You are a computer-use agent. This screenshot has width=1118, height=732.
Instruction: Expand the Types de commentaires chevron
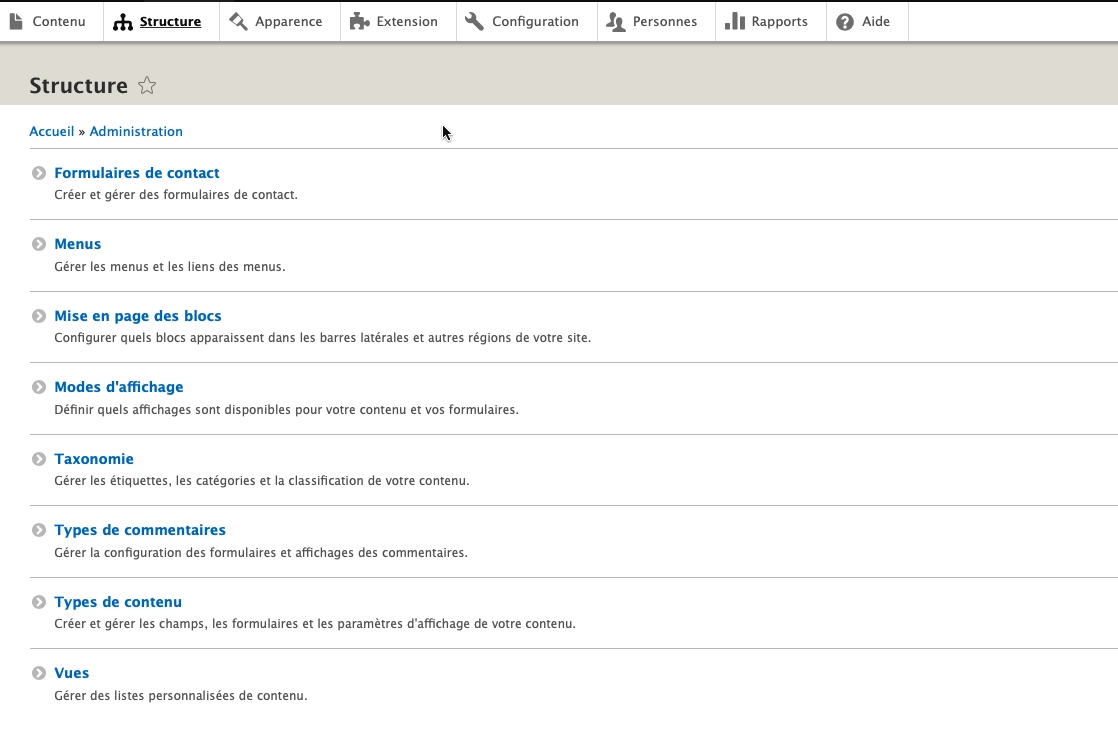pyautogui.click(x=38, y=529)
